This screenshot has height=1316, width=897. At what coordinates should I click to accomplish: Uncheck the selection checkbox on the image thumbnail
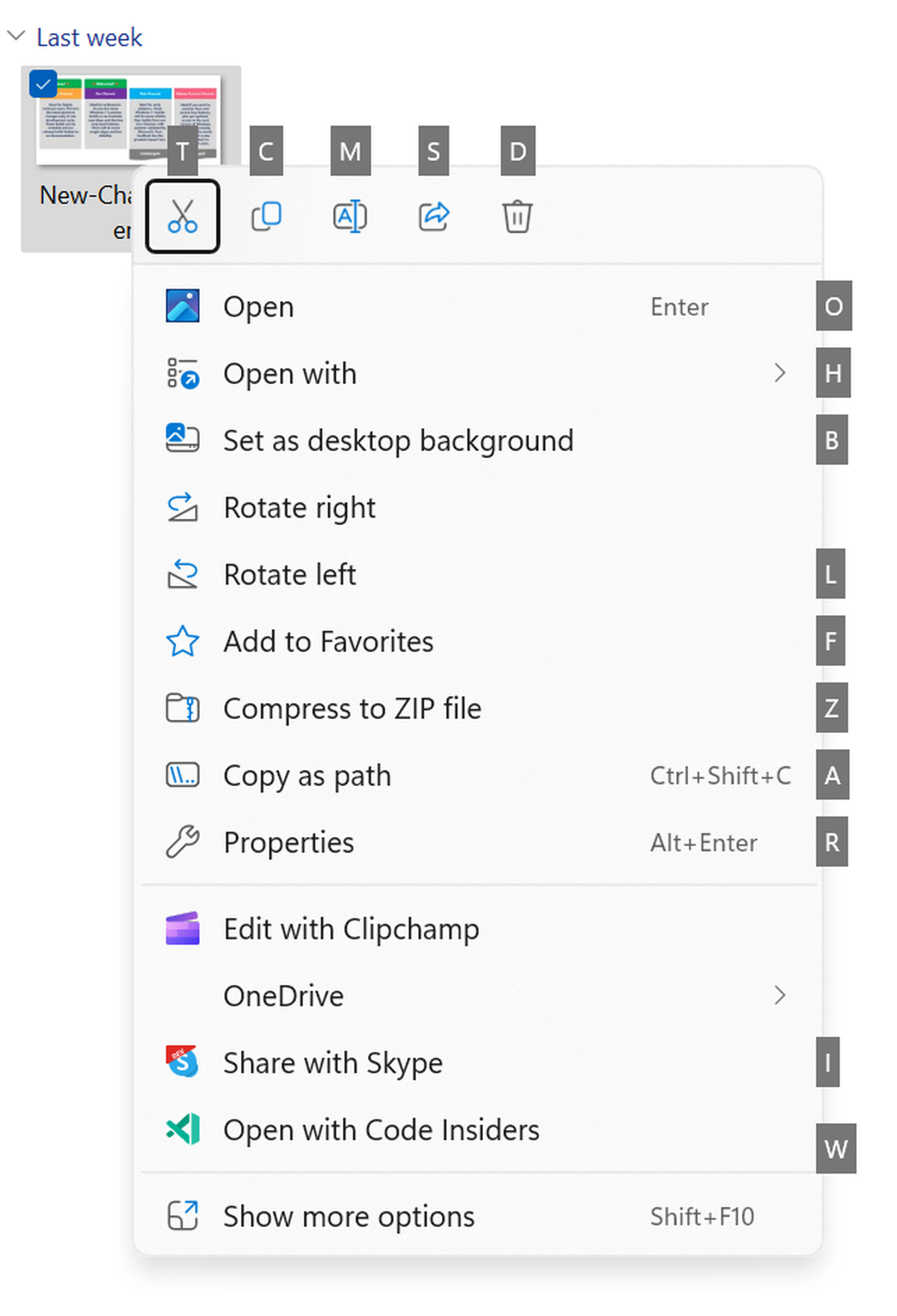(44, 83)
